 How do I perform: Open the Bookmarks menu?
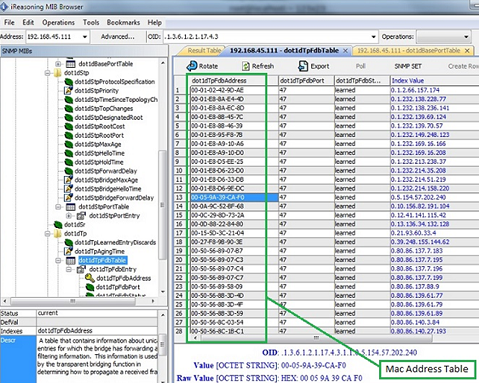coord(123,22)
